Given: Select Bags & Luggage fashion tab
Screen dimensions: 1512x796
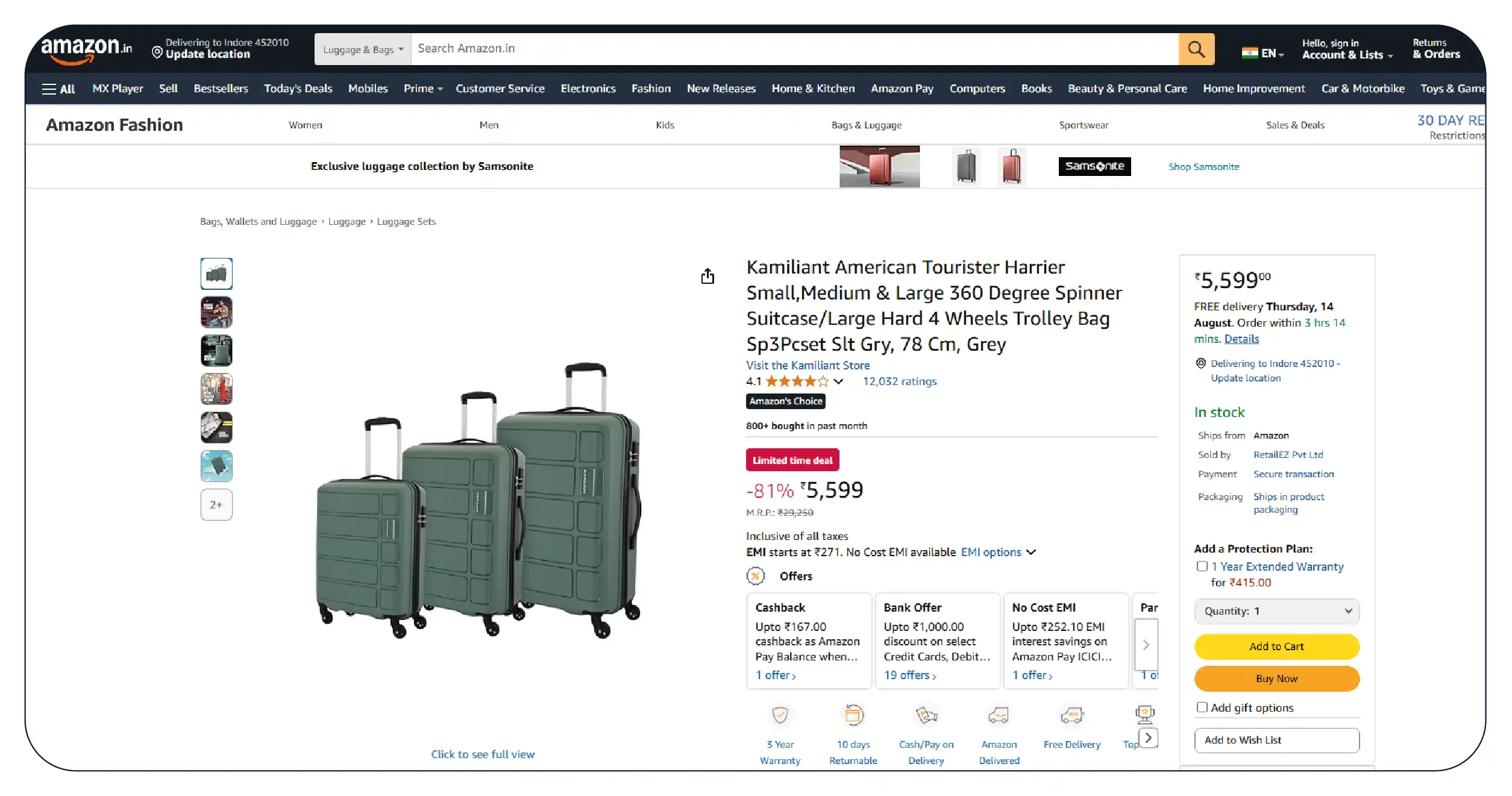Looking at the screenshot, I should [866, 125].
